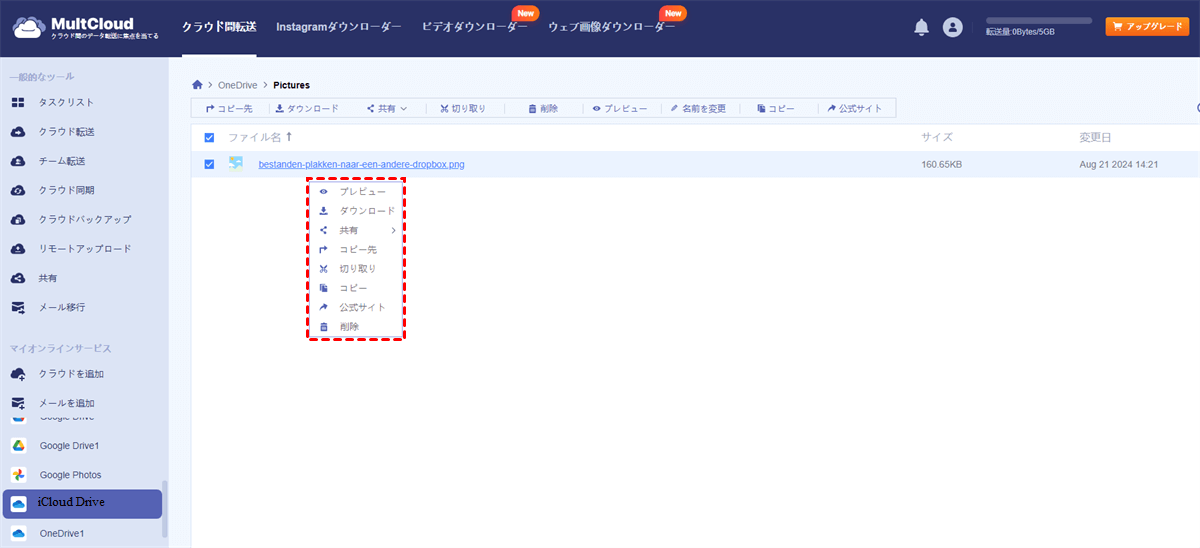The height and width of the screenshot is (548, 1200).
Task: Switch to ビデオダウンローダー tab
Action: (475, 27)
